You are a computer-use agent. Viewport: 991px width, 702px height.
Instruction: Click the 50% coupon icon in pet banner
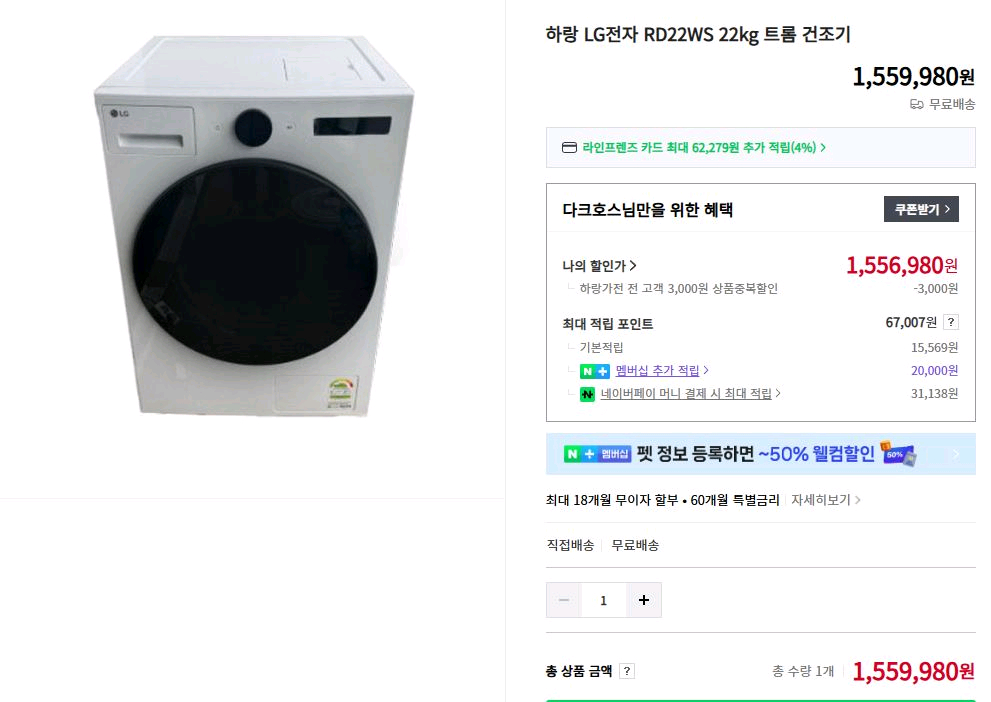coord(898,454)
